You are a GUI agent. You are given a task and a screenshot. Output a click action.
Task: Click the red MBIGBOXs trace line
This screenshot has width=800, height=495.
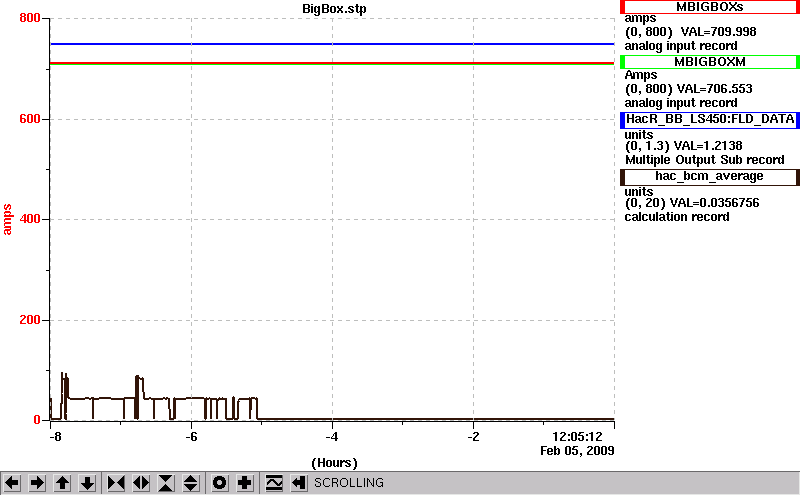[332, 63]
